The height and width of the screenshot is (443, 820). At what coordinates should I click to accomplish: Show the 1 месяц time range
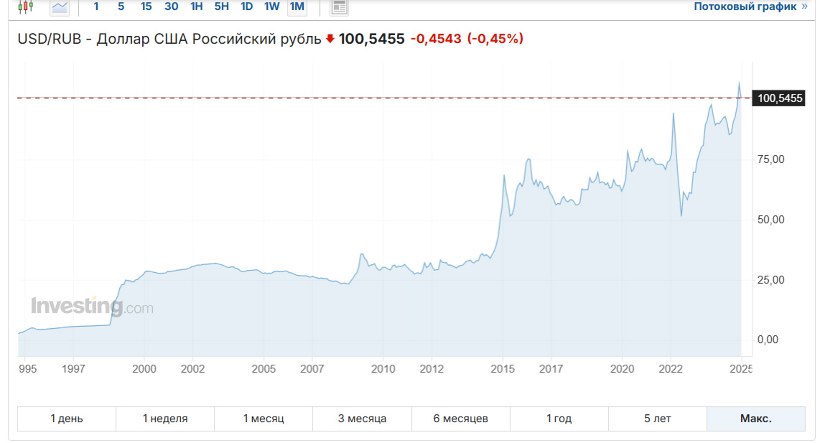tap(263, 418)
